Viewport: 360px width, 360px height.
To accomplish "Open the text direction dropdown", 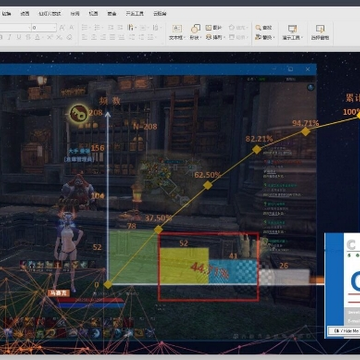I will pos(132,28).
